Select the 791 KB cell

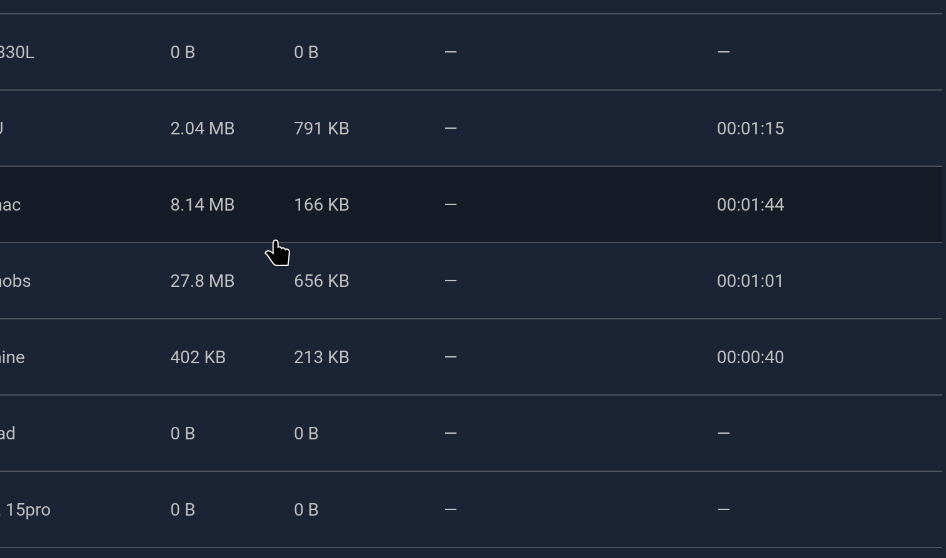point(321,128)
